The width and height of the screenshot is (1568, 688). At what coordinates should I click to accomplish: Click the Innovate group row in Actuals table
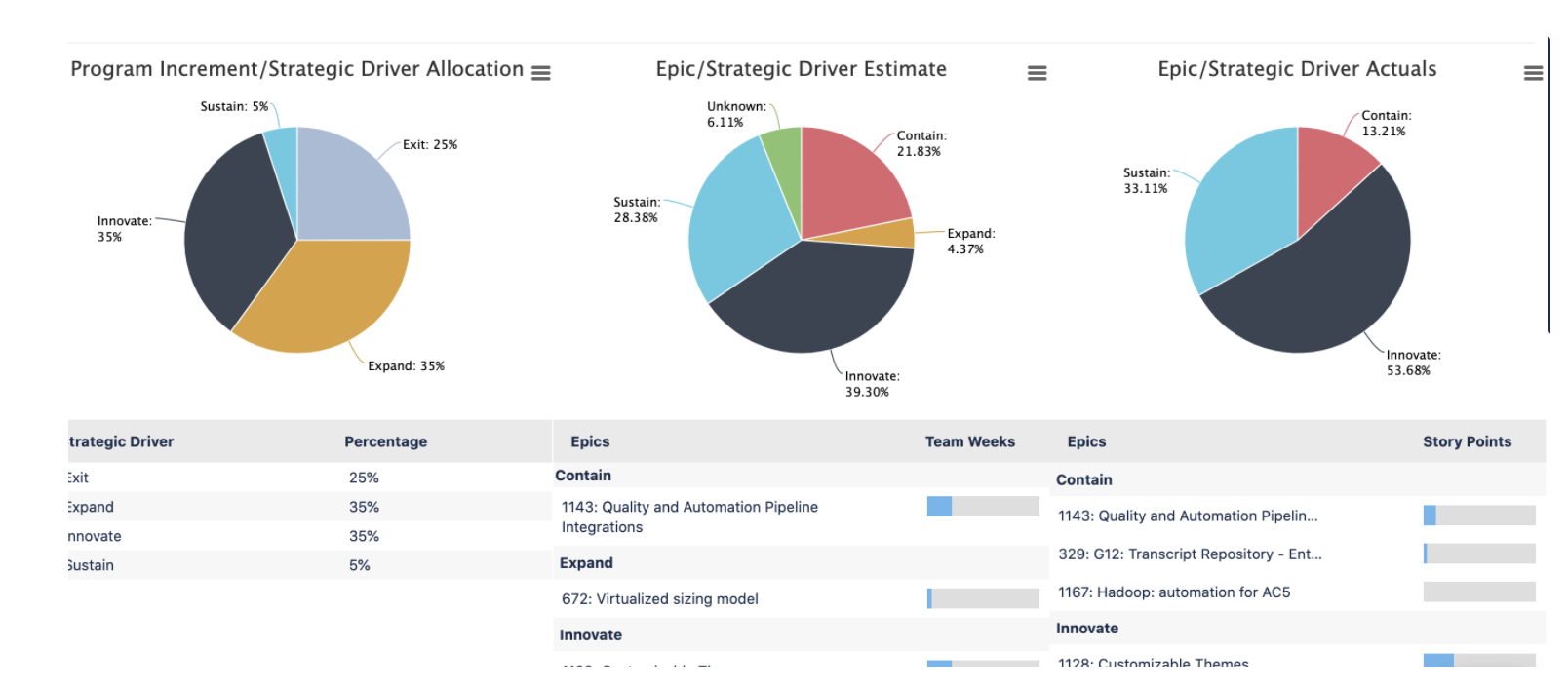(x=1300, y=629)
